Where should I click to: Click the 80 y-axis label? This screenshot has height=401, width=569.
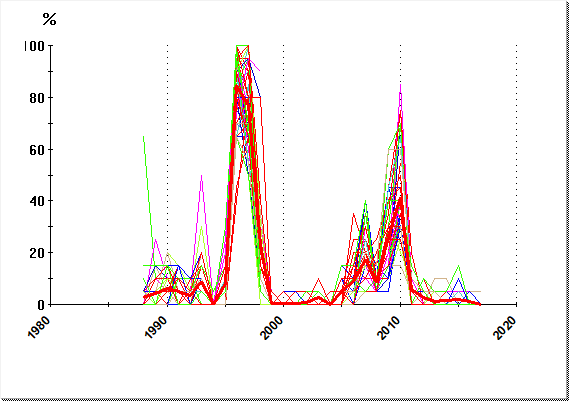click(37, 98)
